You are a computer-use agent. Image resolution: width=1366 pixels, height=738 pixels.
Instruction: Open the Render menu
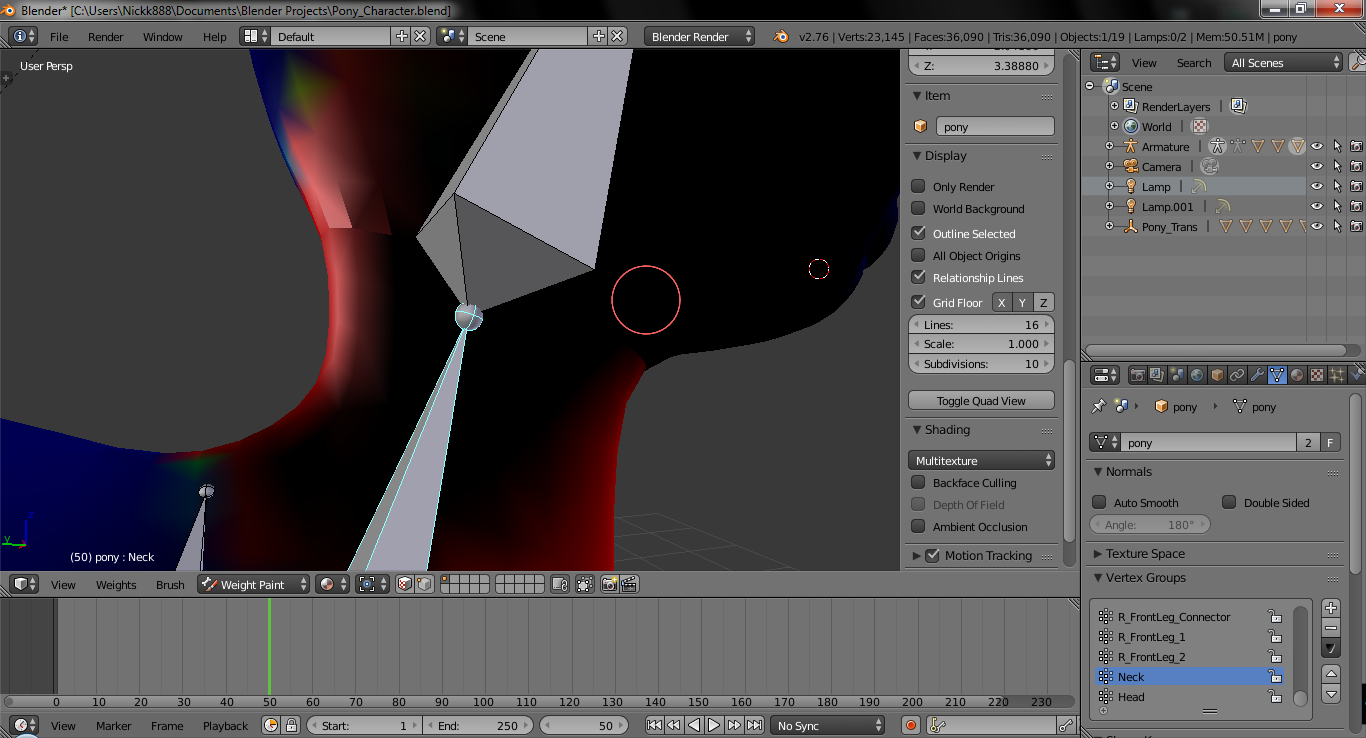coord(106,36)
